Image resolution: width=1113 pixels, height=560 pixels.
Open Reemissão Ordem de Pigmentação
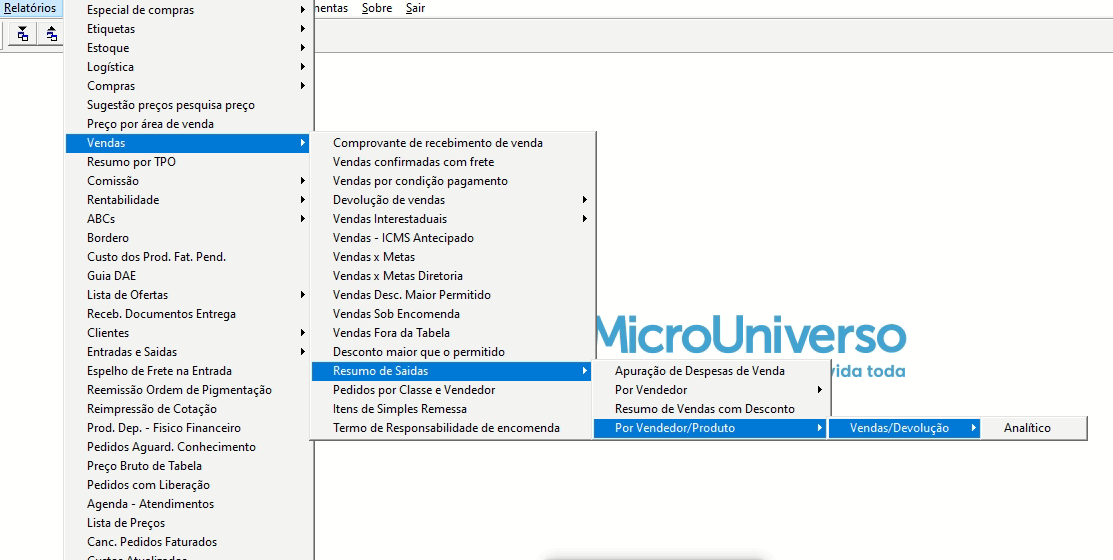(188, 390)
